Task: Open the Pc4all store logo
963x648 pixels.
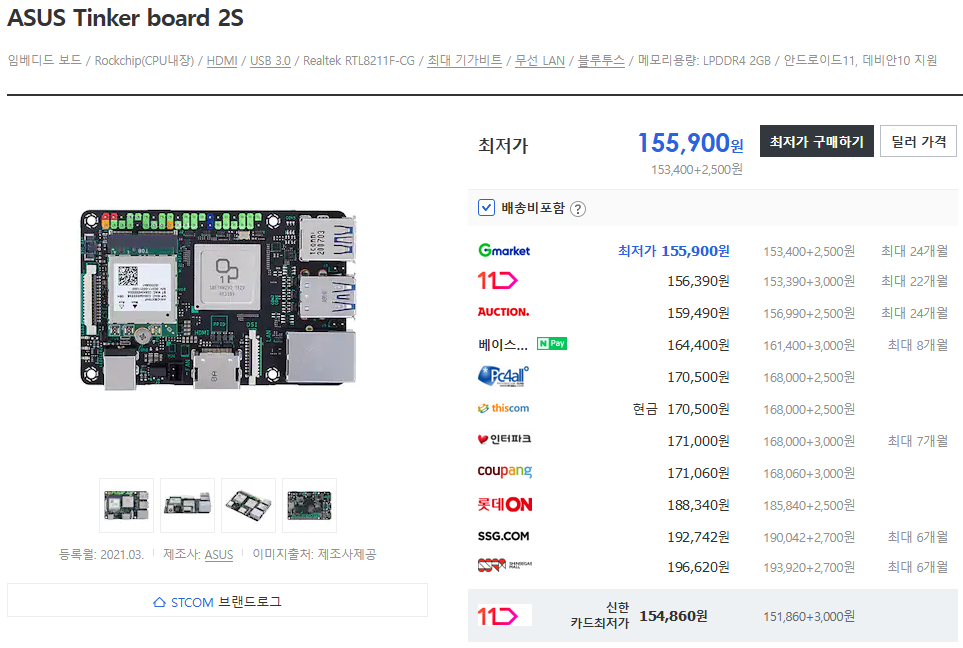Action: tap(503, 376)
